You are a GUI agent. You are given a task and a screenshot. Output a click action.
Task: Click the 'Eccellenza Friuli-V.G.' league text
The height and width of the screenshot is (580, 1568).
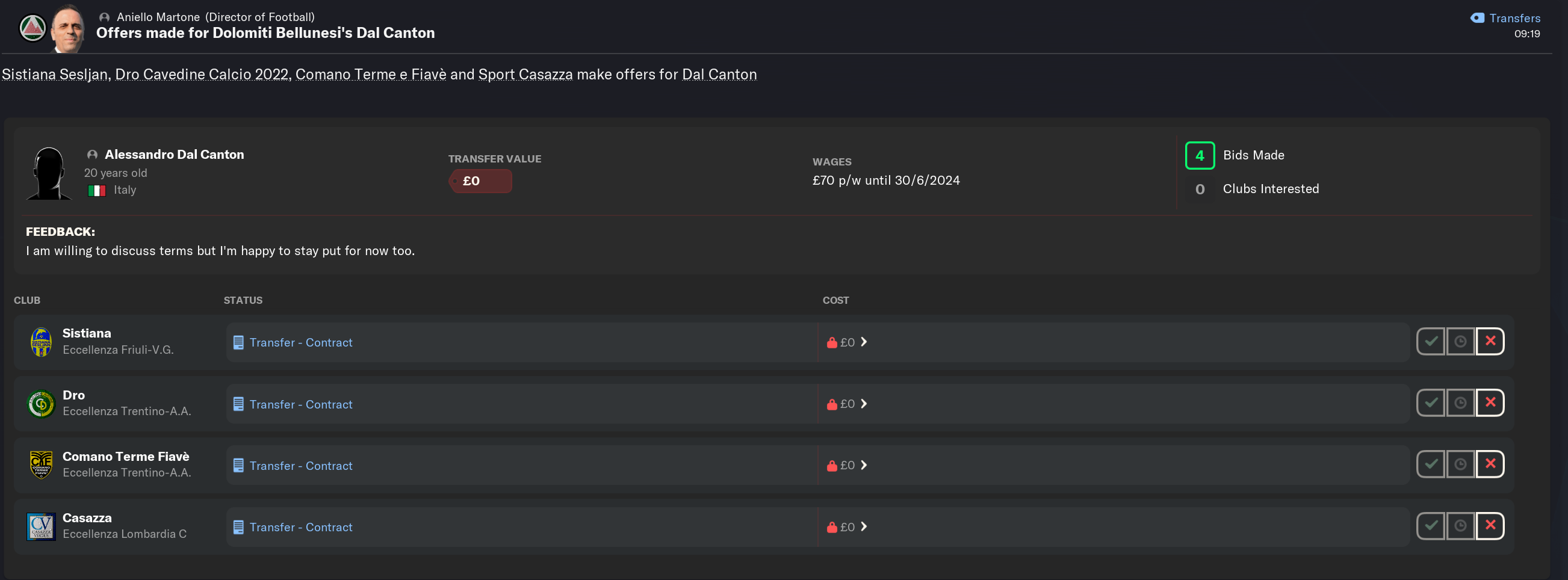[x=118, y=350]
